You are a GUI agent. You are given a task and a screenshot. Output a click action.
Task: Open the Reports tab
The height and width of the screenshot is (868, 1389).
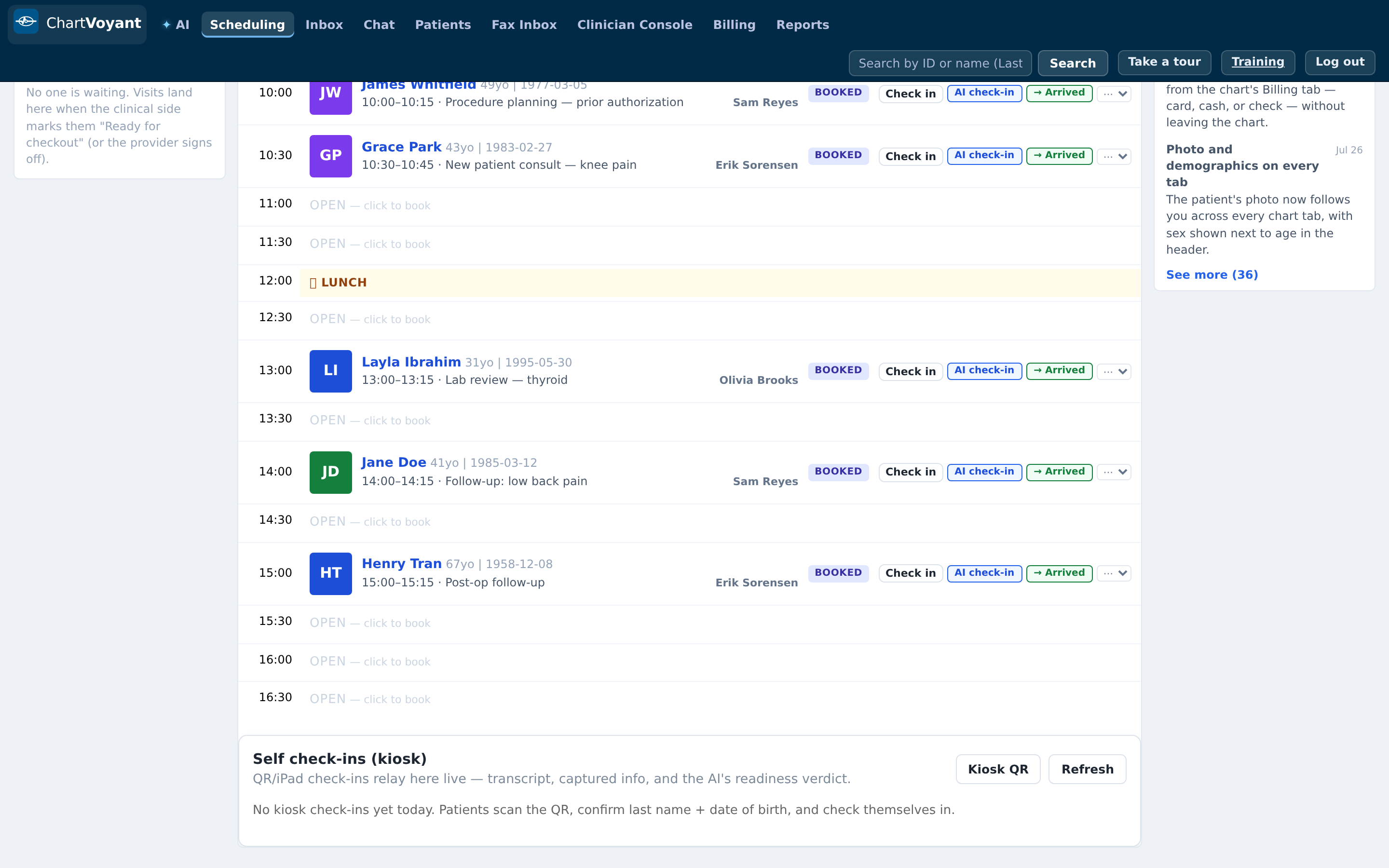(803, 25)
